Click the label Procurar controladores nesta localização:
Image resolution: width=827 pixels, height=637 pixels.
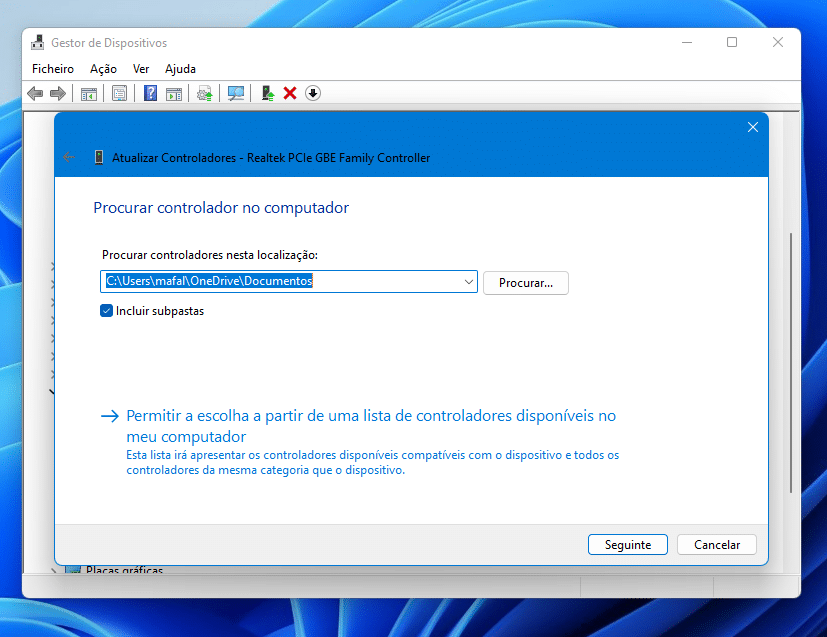(x=210, y=255)
